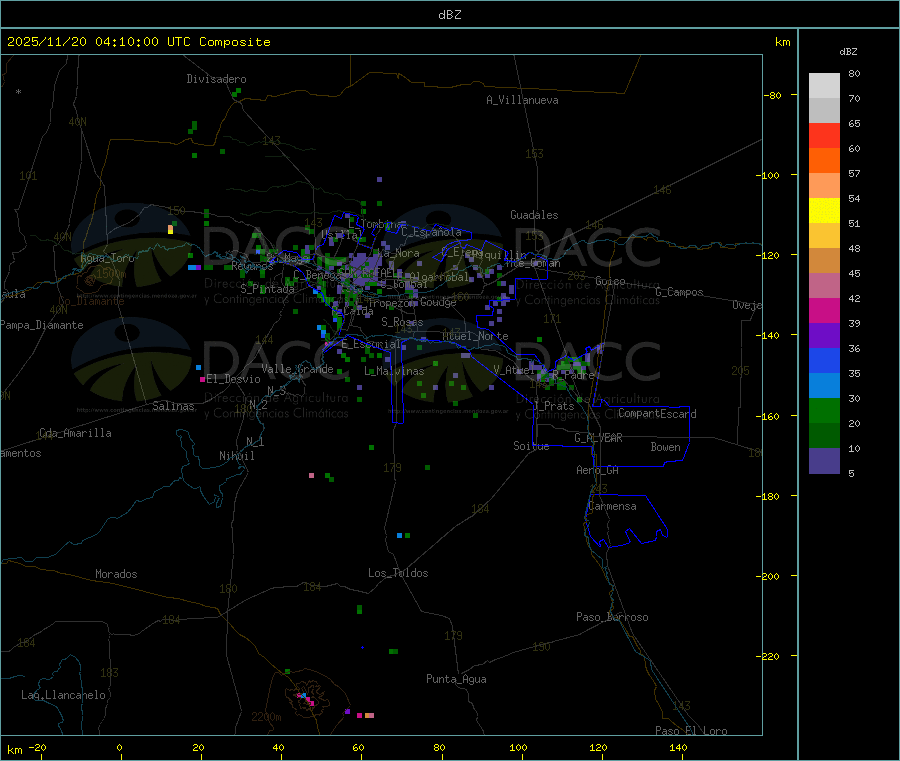
Task: Click the Agua_Toro label on map
Action: (x=107, y=258)
